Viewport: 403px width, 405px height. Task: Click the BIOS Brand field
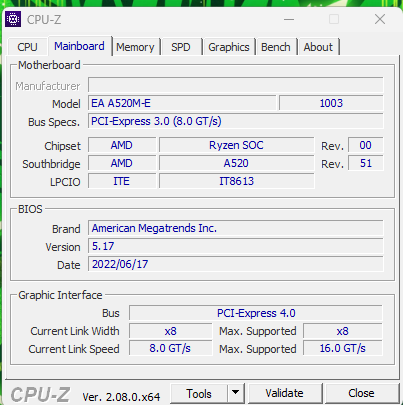(x=236, y=228)
